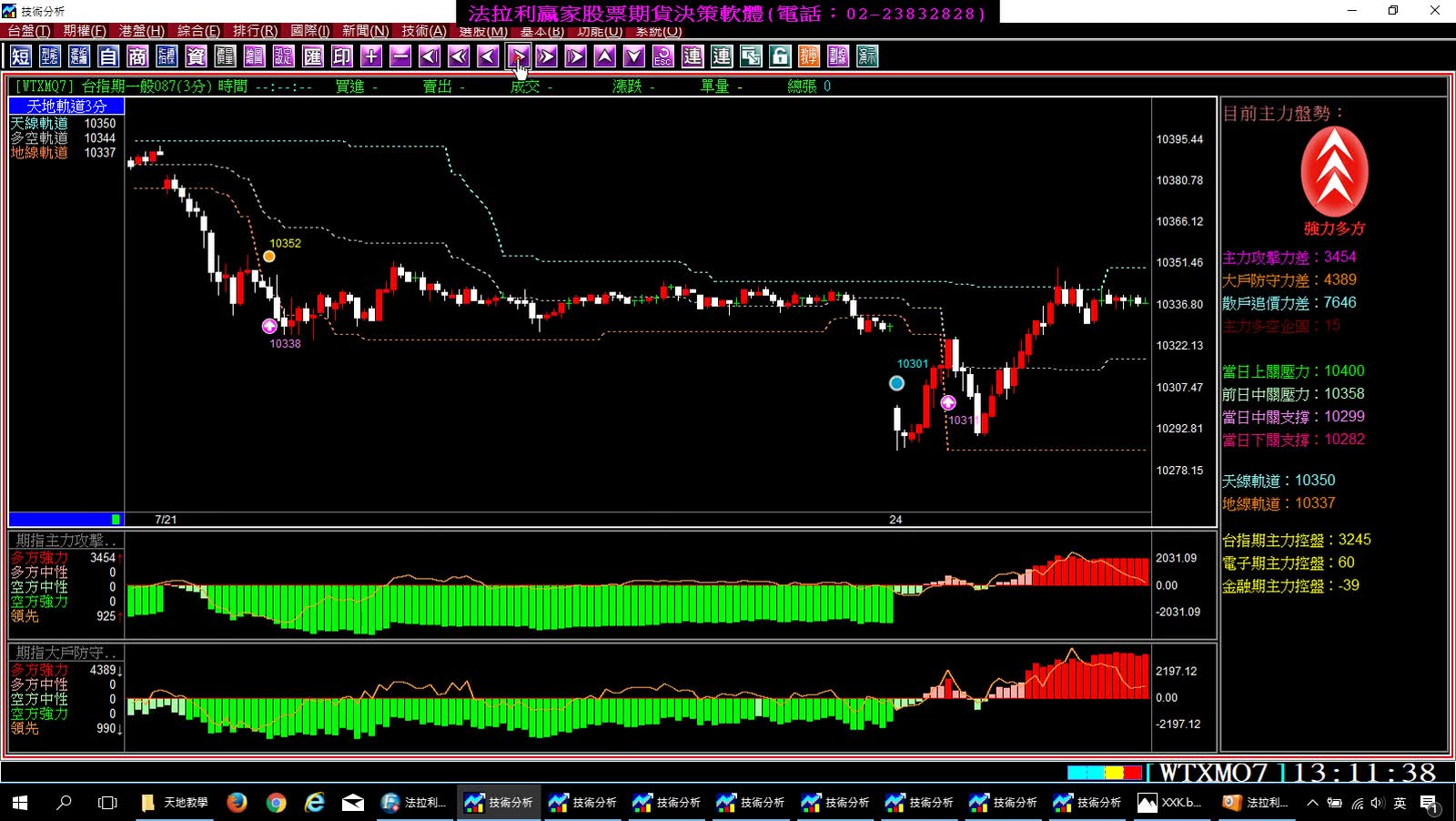
Task: Click the 自 toolbar icon
Action: point(108,56)
